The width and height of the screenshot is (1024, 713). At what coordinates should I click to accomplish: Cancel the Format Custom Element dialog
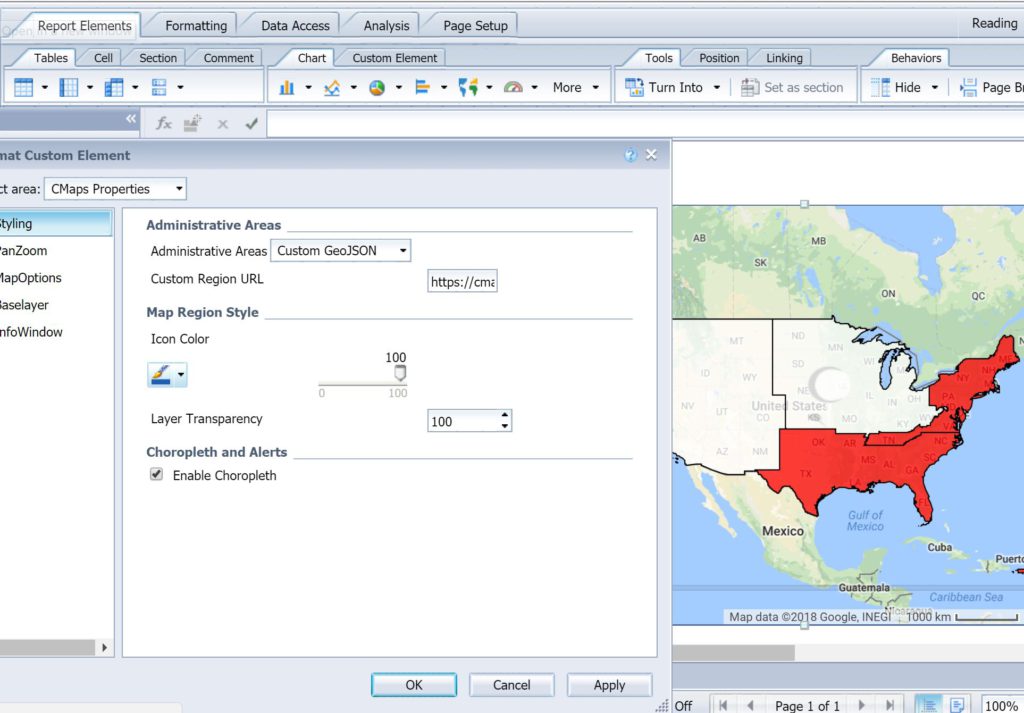(511, 685)
